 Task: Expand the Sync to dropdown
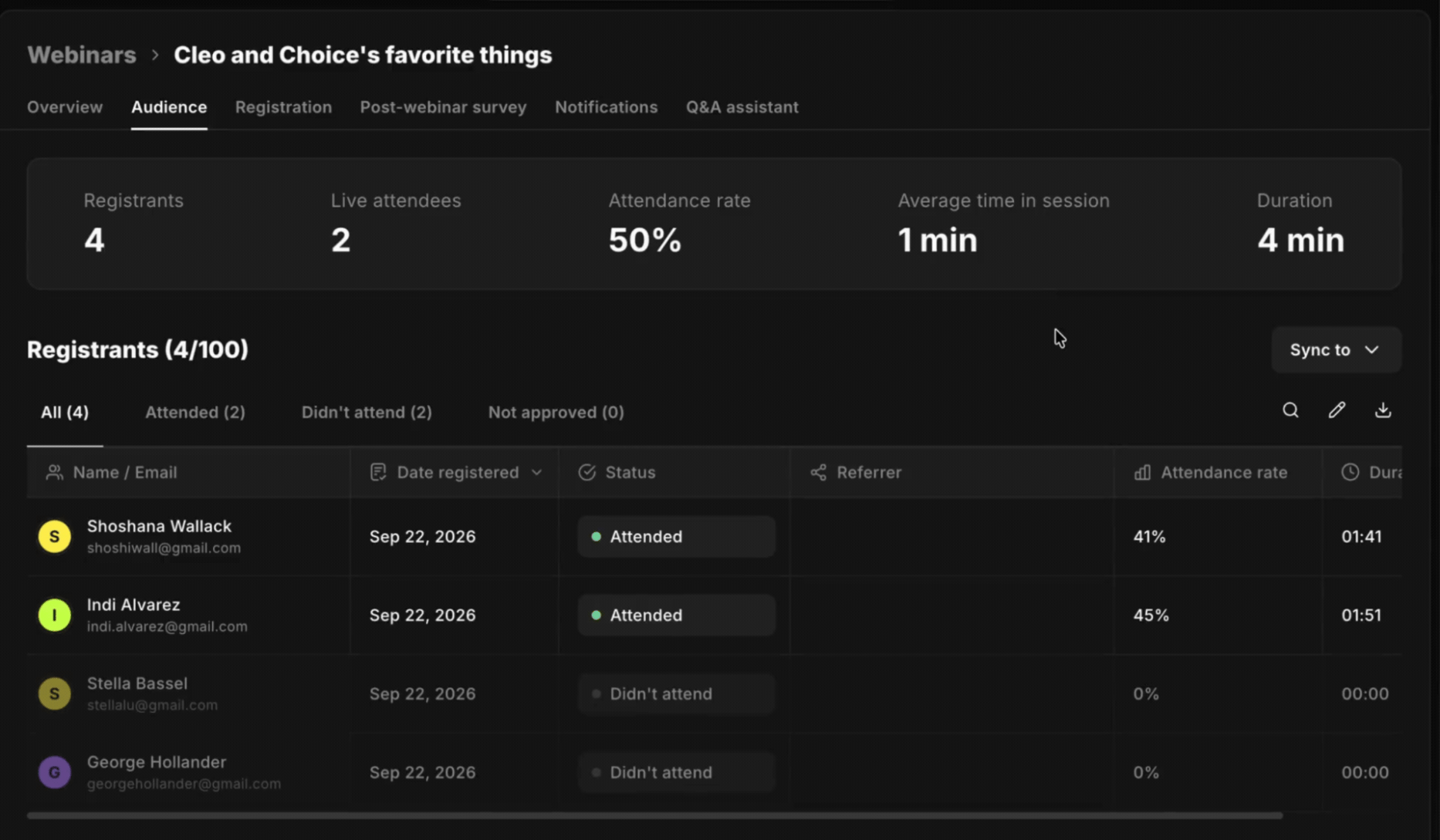[1336, 350]
